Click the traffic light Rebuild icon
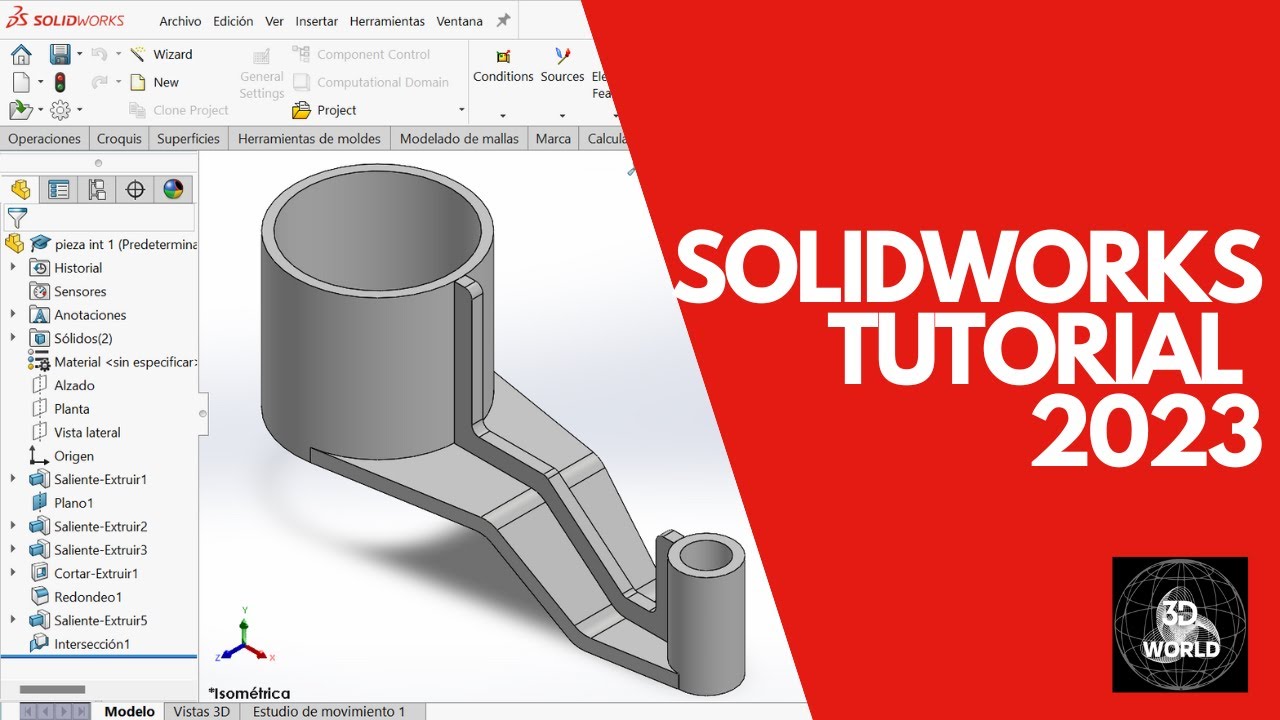The image size is (1280, 720). (x=59, y=82)
